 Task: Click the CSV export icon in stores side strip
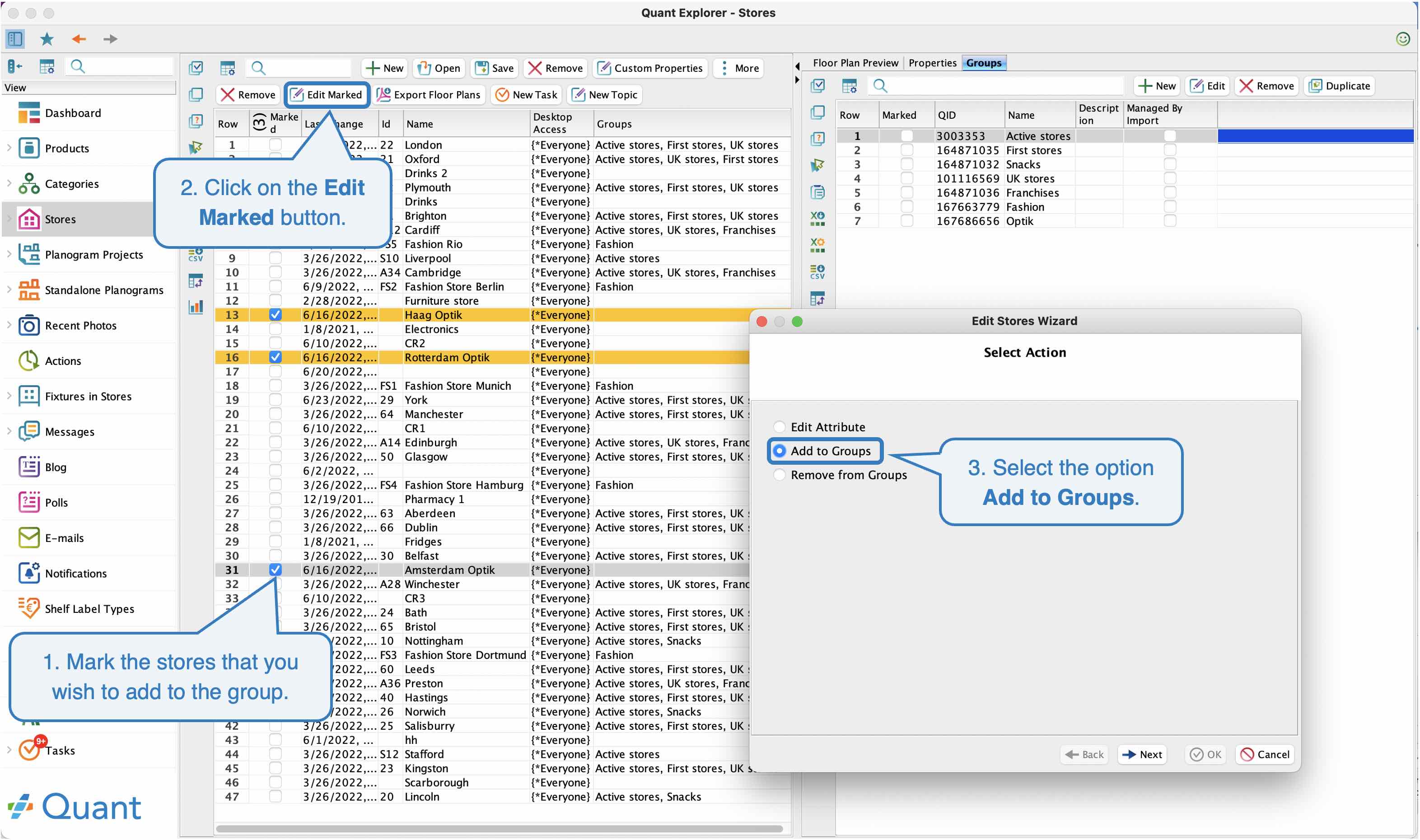(196, 254)
